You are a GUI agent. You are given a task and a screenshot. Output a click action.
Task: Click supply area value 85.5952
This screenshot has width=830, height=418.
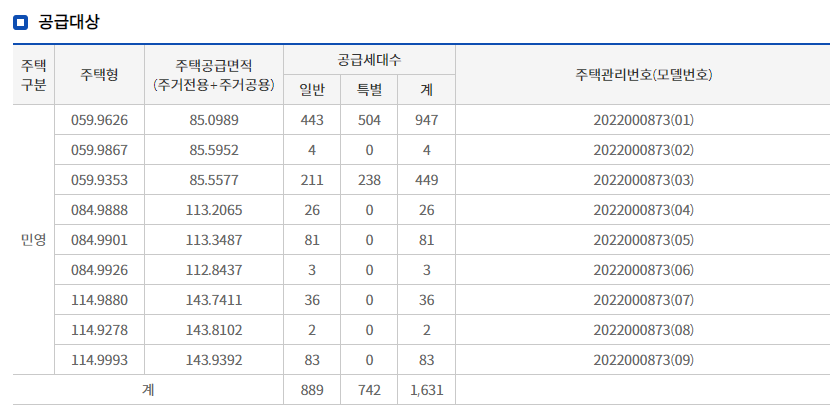[x=214, y=150]
